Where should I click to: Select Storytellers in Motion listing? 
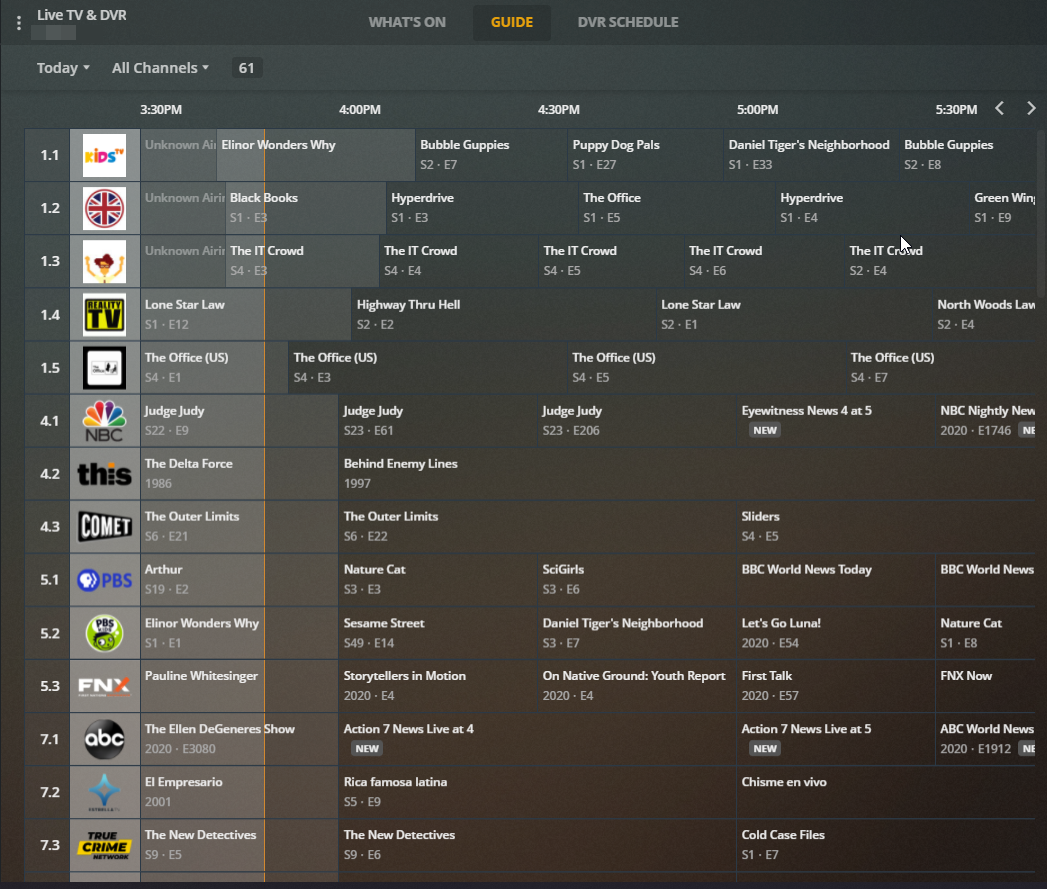(x=438, y=685)
